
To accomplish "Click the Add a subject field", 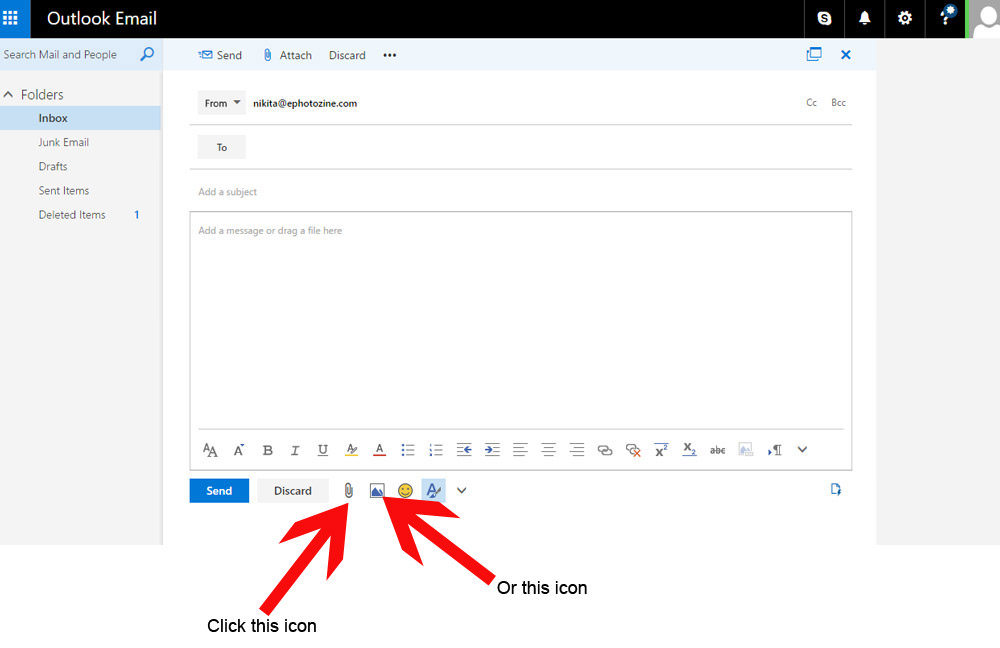I will (520, 191).
